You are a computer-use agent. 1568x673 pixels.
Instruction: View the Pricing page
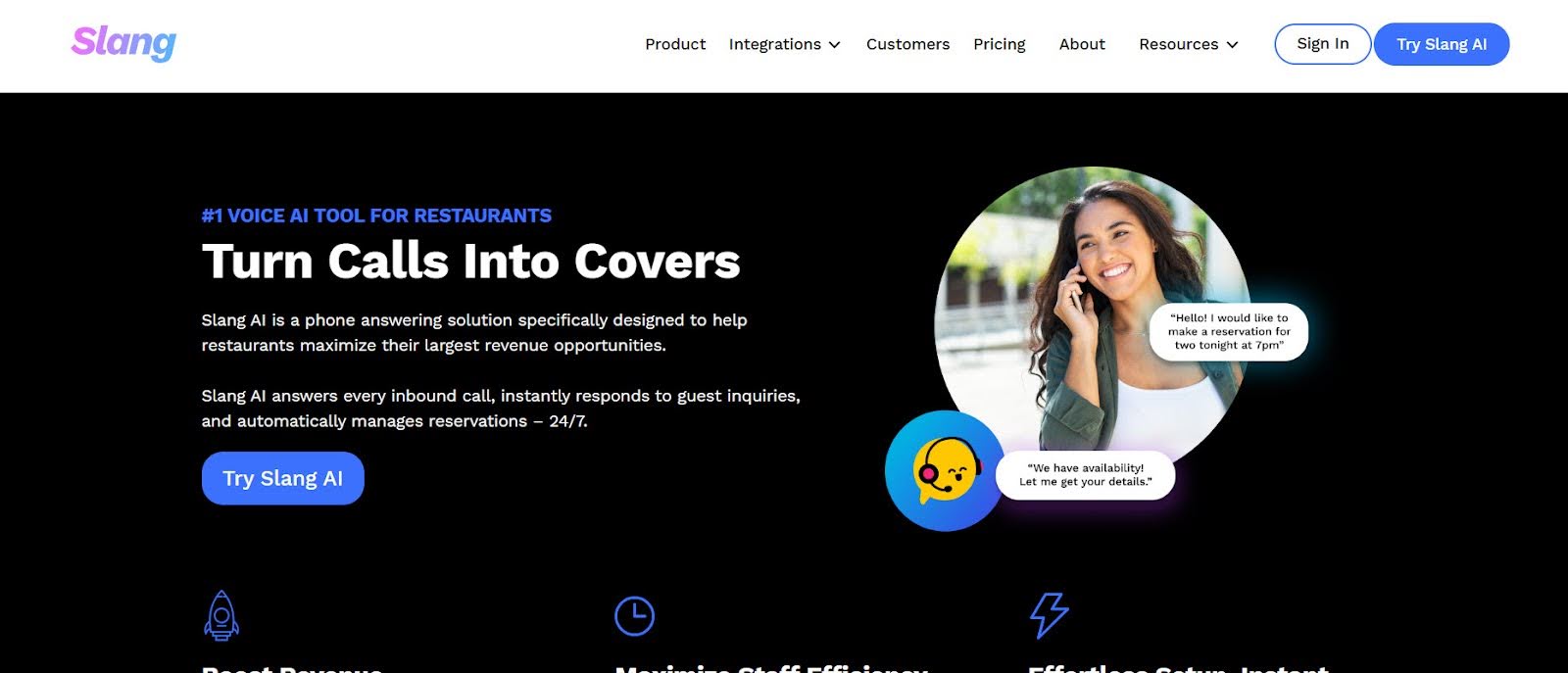(x=999, y=44)
